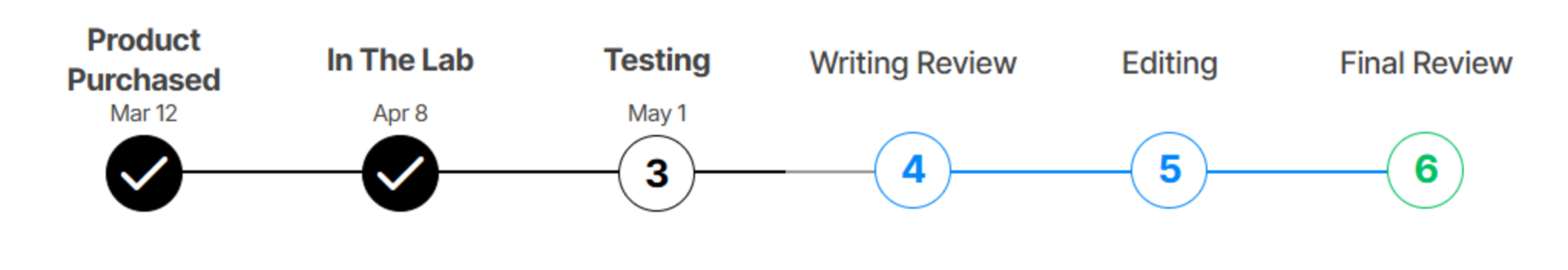Click the May 1 date
This screenshot has height=270, width=1568.
point(657,114)
